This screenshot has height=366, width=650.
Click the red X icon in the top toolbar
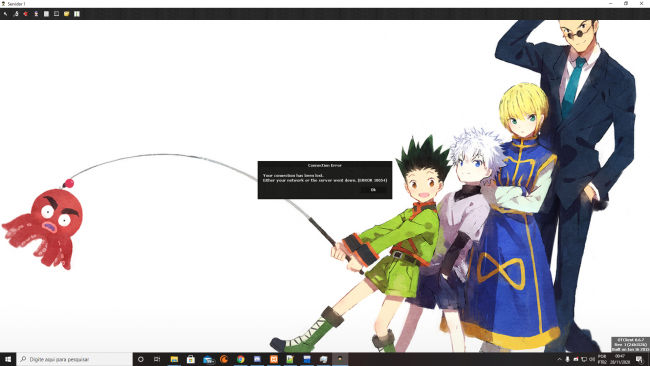pyautogui.click(x=26, y=14)
